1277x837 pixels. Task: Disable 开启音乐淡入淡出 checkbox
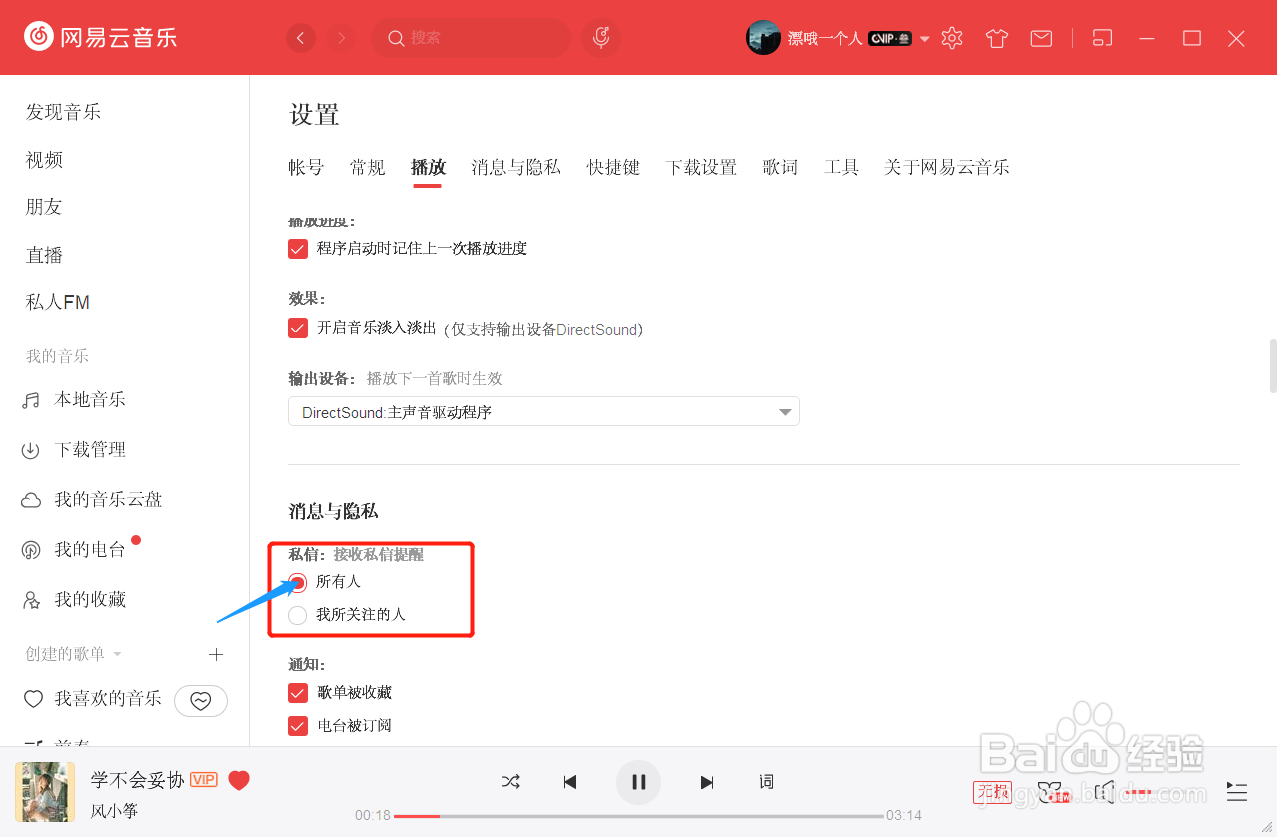click(298, 328)
